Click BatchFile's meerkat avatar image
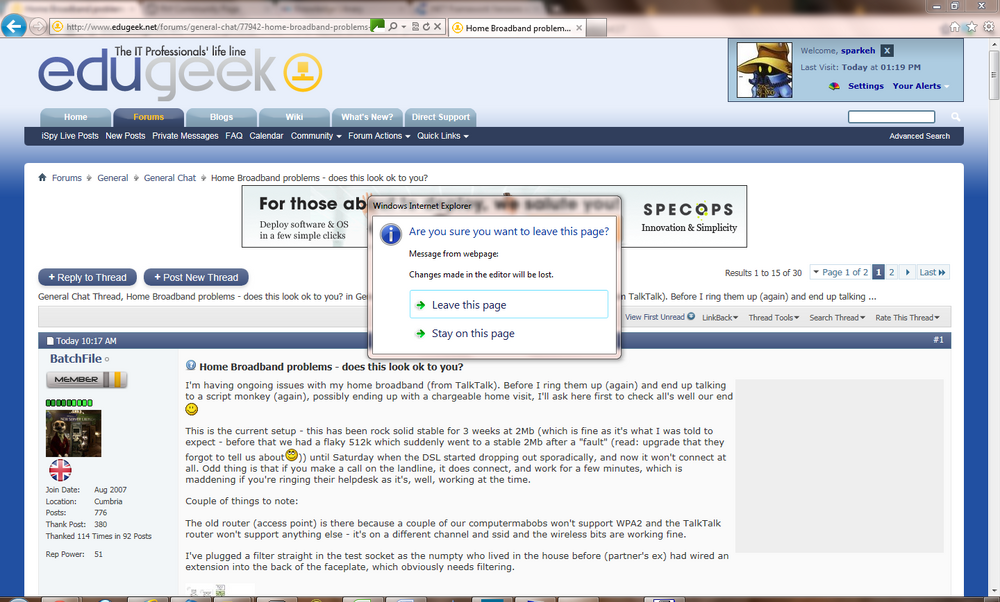The width and height of the screenshot is (1000, 602). 73,434
